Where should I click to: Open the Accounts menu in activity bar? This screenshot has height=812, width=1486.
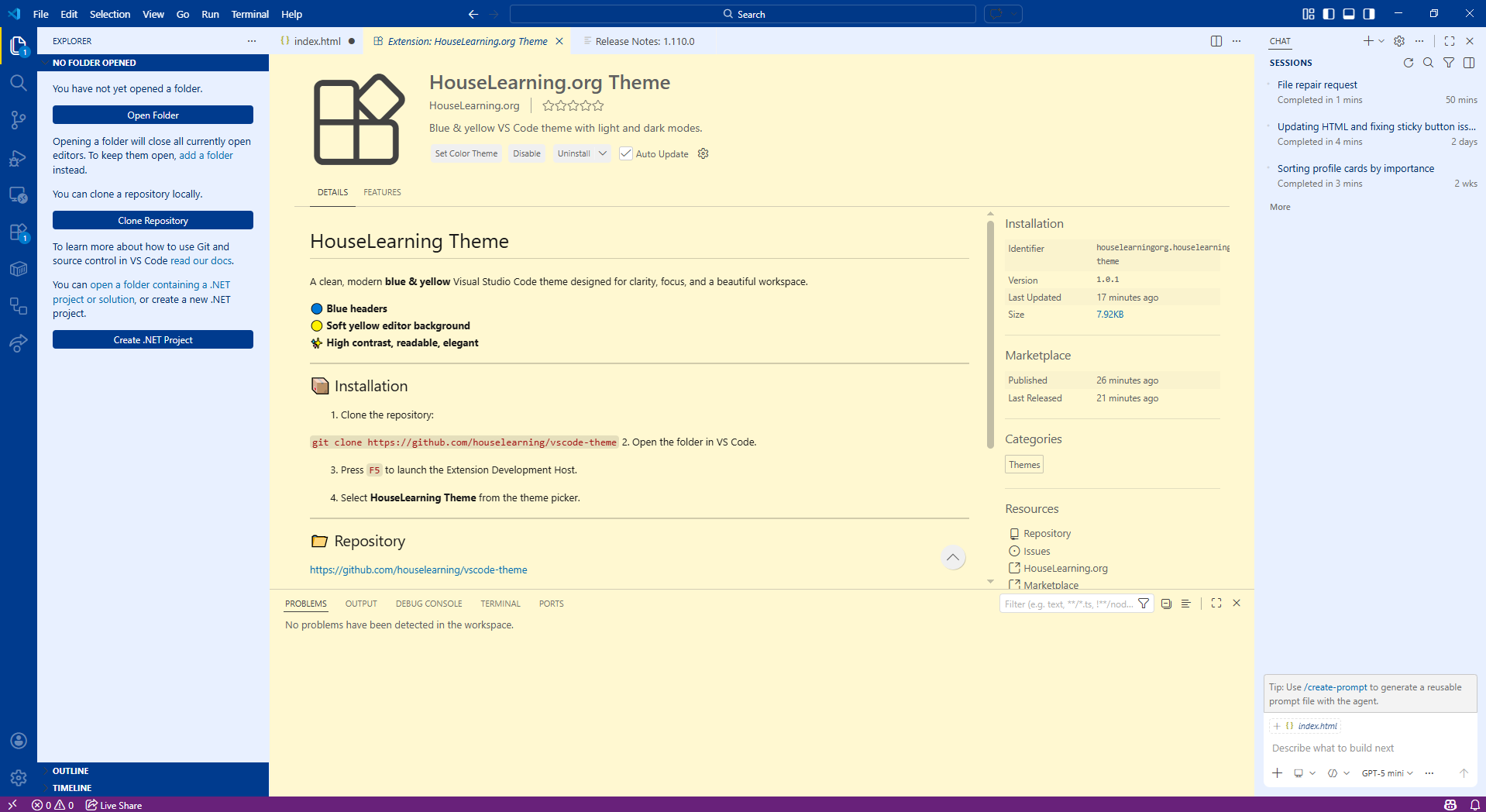tap(19, 741)
